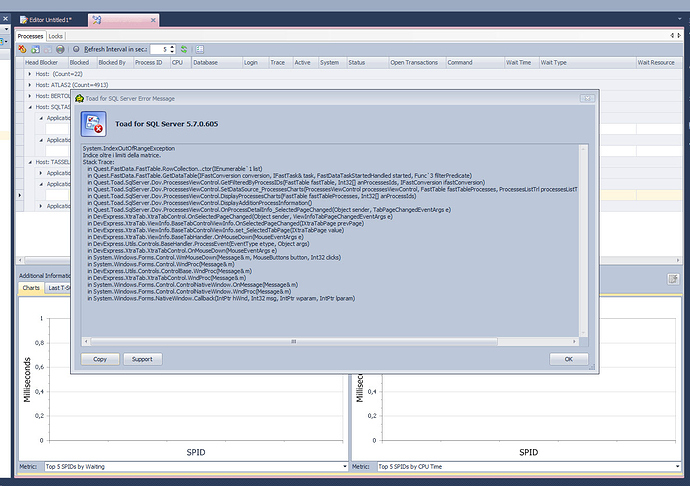This screenshot has height=486, width=690.
Task: Click the stack trace horizontal scrollbar thumb
Action: (294, 342)
